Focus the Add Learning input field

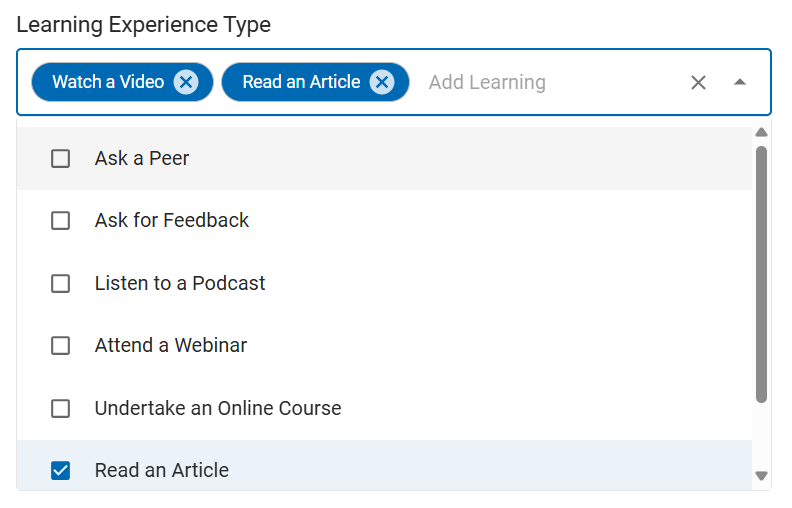coord(540,82)
